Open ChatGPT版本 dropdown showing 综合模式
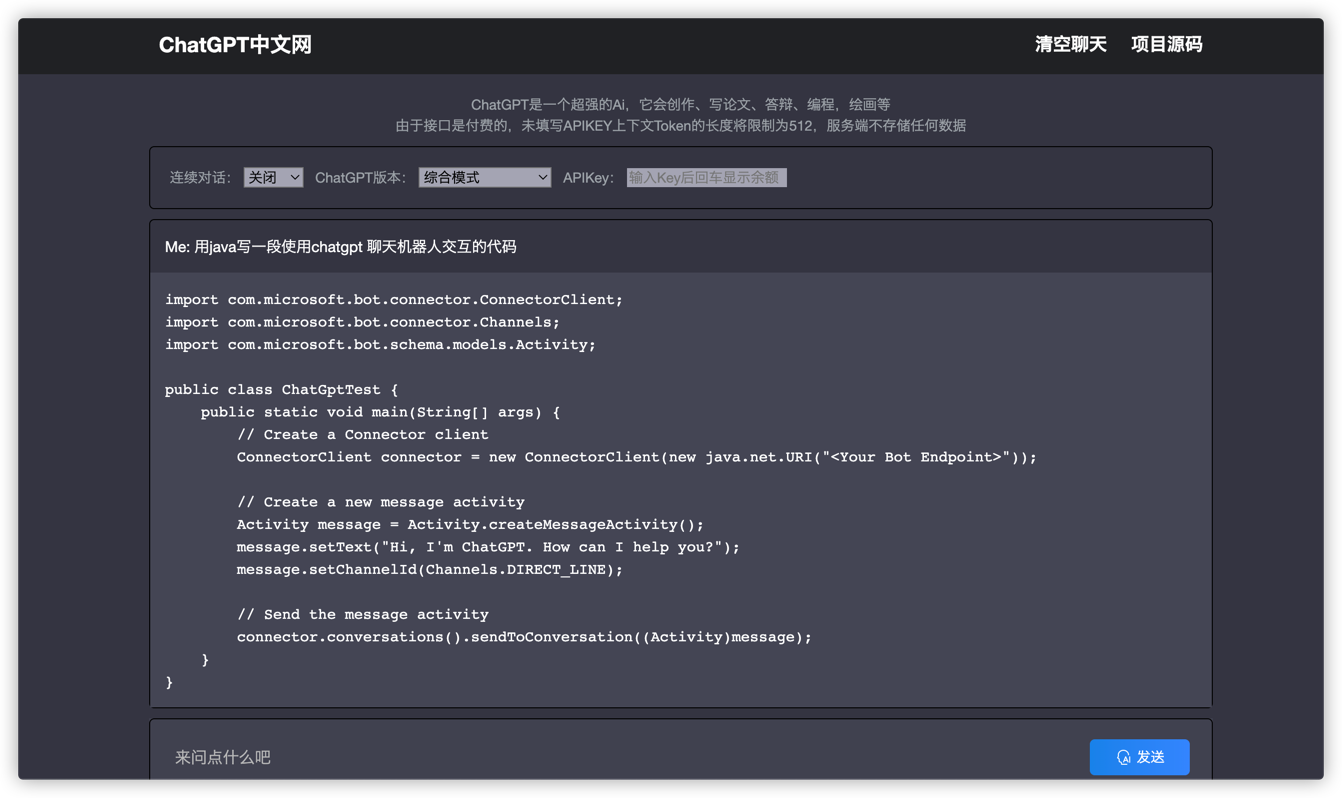This screenshot has width=1342, height=798. (484, 177)
